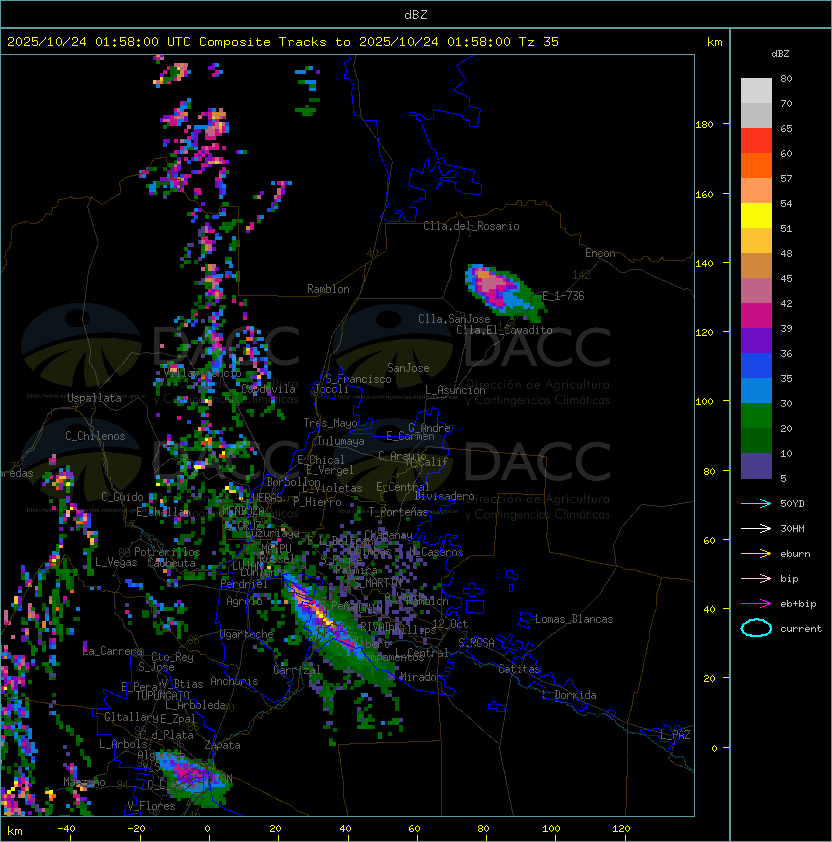Click the 'Potrerillos' map label
The width and height of the screenshot is (832, 842).
point(167,552)
